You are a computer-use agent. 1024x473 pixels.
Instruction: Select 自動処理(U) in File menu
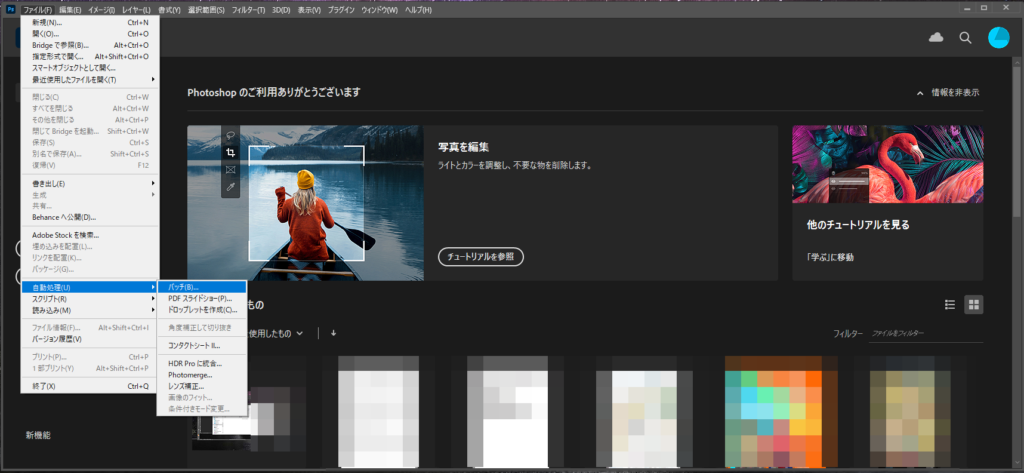point(90,287)
